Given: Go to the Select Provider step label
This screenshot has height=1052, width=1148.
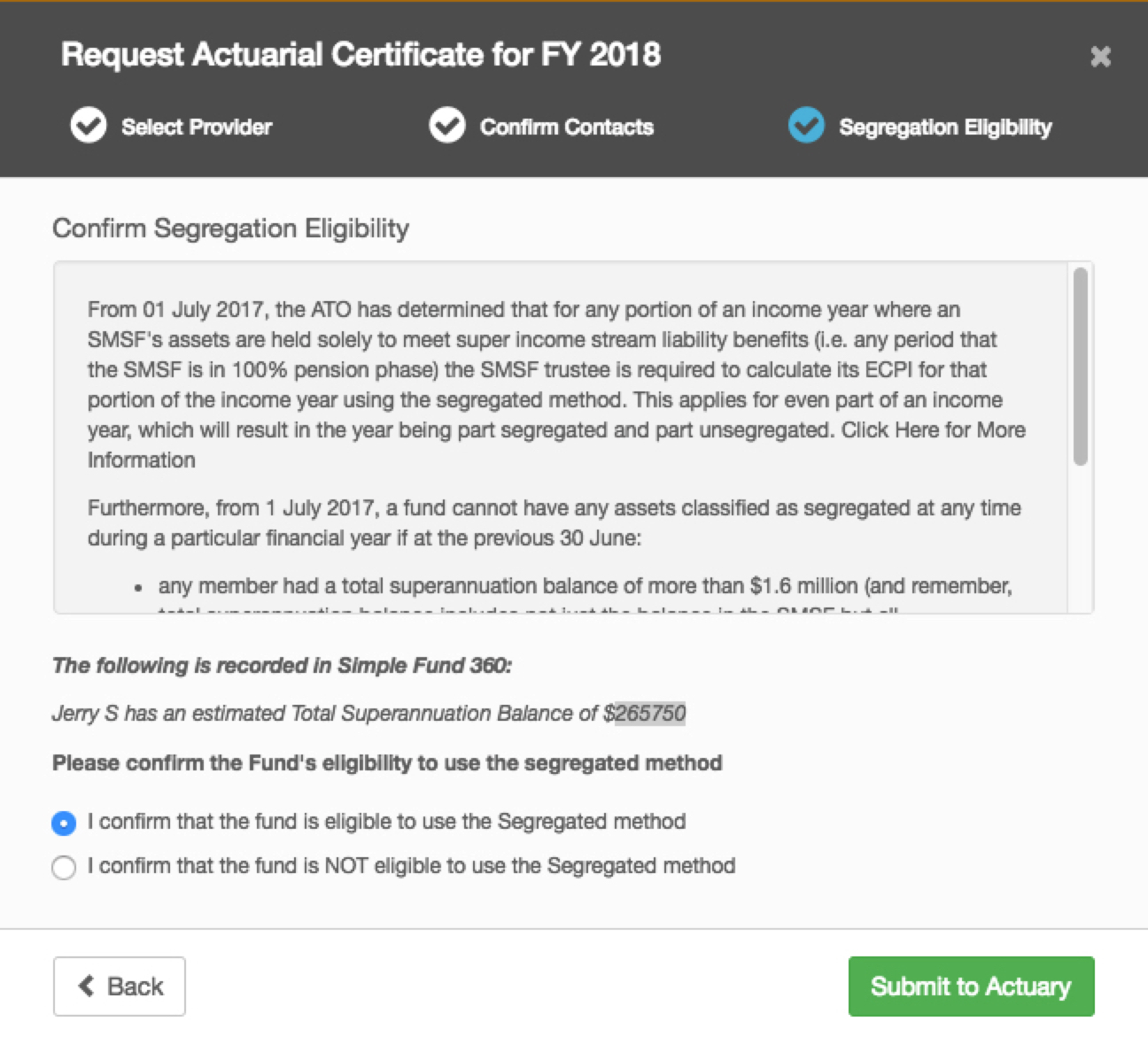Looking at the screenshot, I should pyautogui.click(x=197, y=128).
